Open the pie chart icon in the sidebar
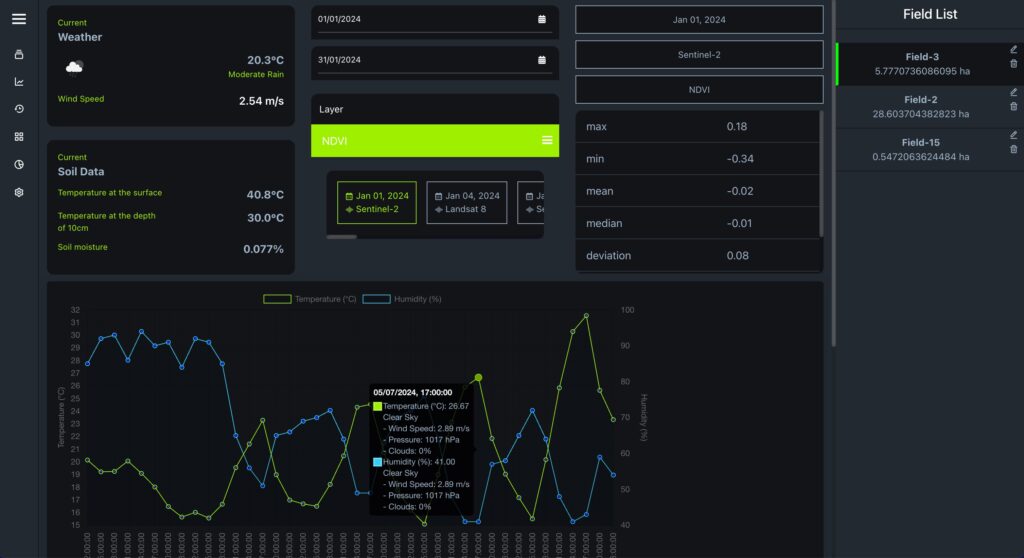Viewport: 1024px width, 558px height. click(18, 164)
